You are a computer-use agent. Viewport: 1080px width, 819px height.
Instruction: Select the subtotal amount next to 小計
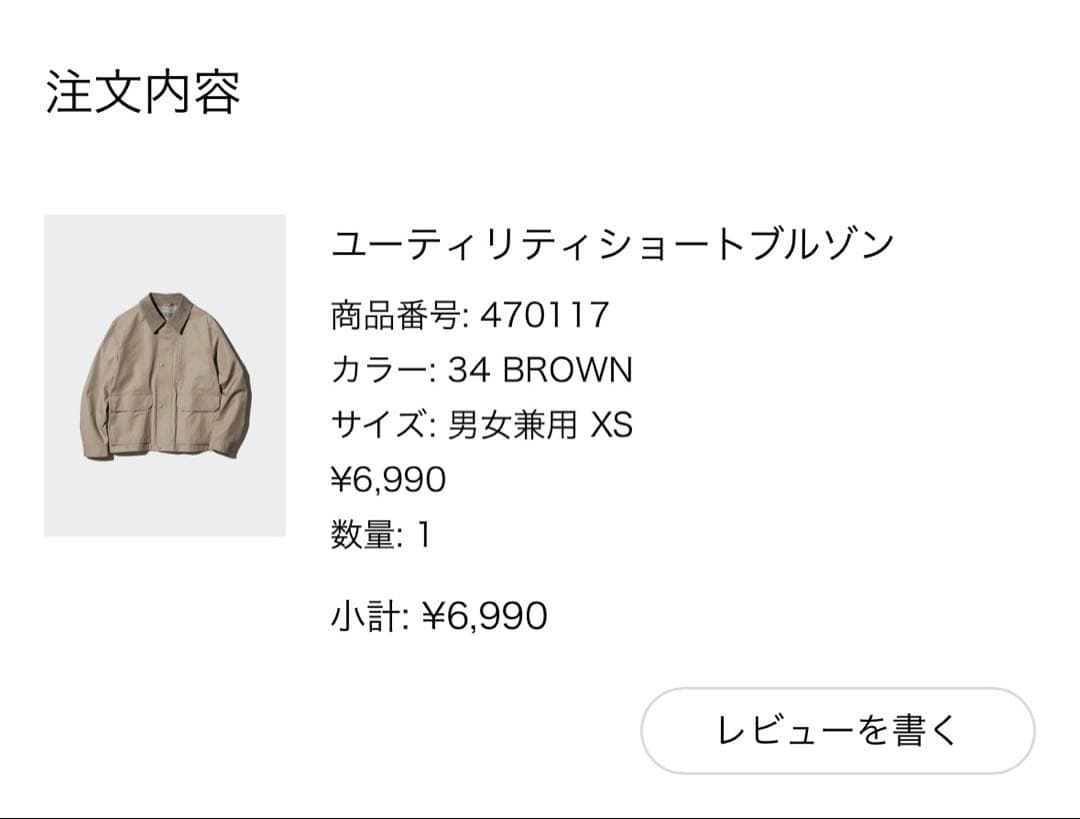tap(485, 616)
